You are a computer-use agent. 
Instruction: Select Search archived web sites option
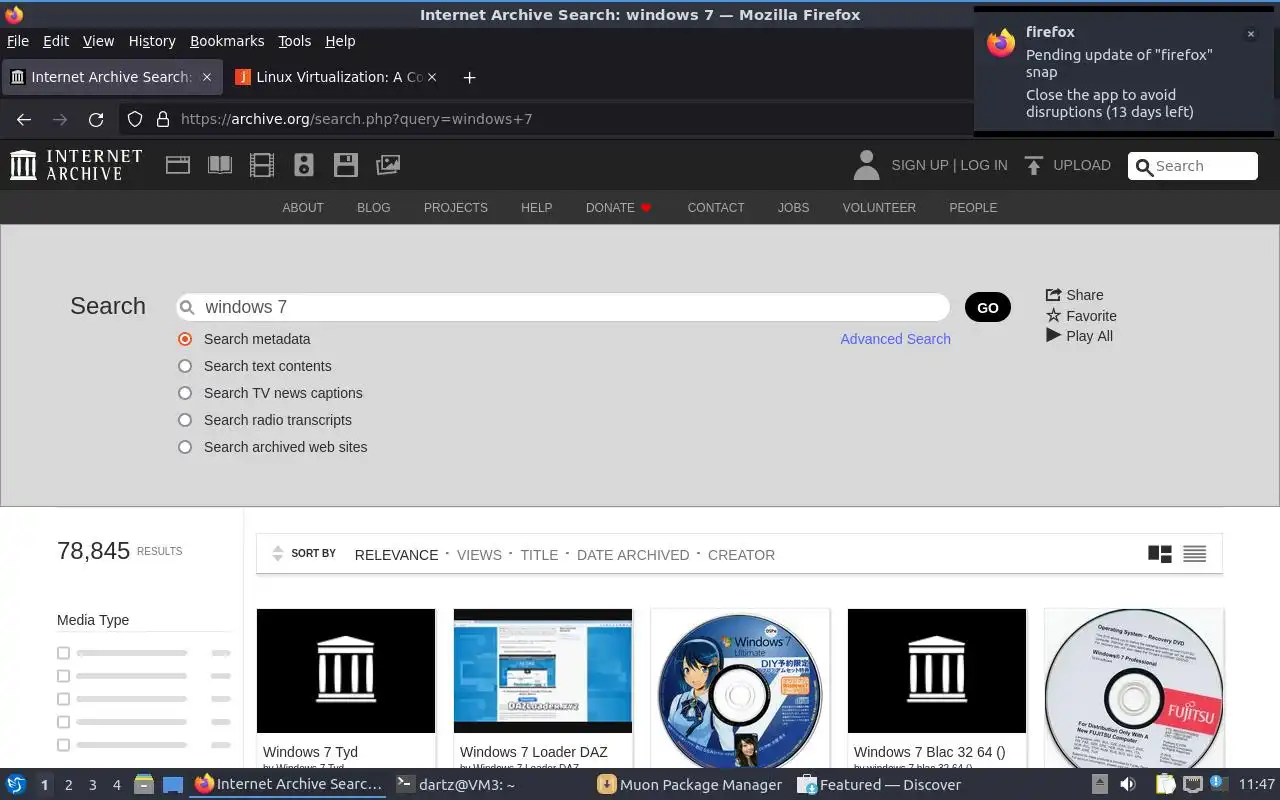click(185, 447)
